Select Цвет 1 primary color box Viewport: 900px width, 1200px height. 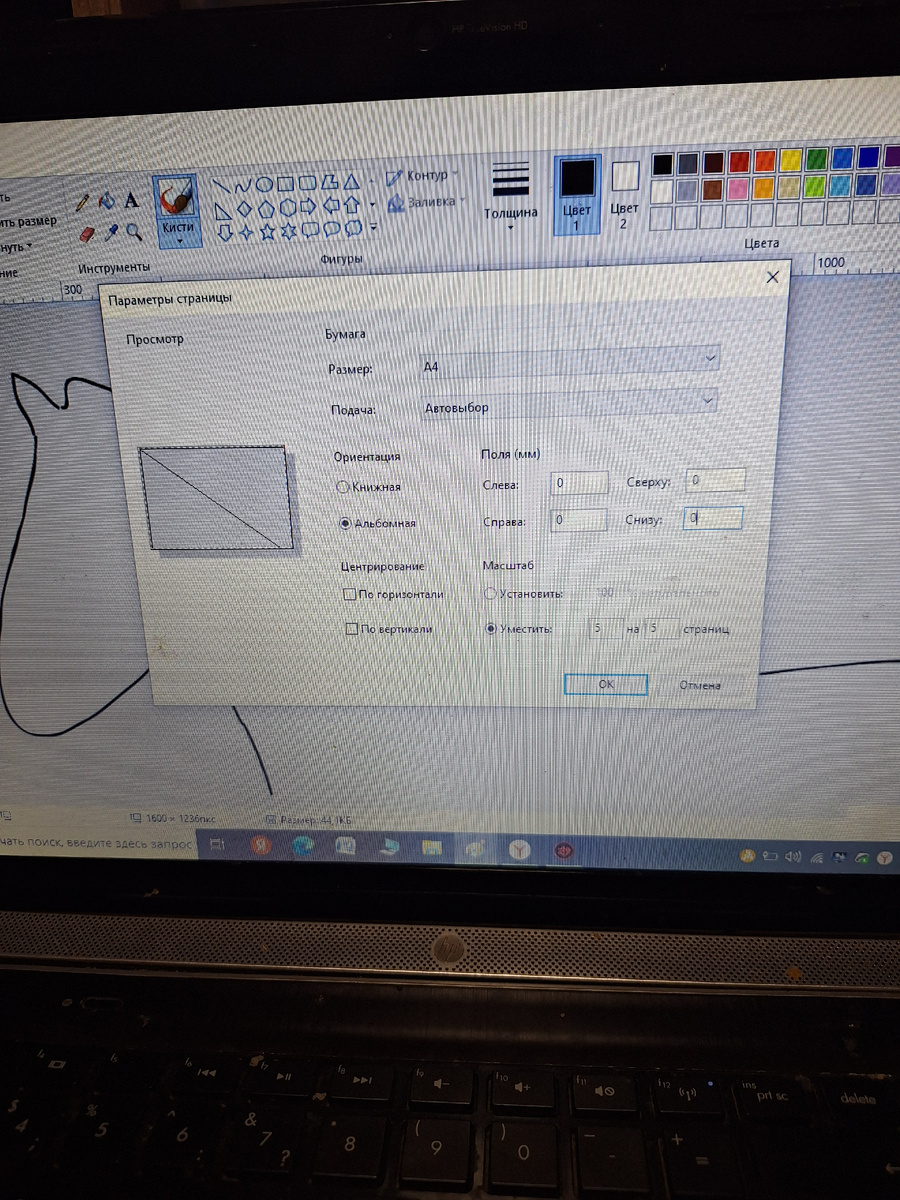coord(577,195)
